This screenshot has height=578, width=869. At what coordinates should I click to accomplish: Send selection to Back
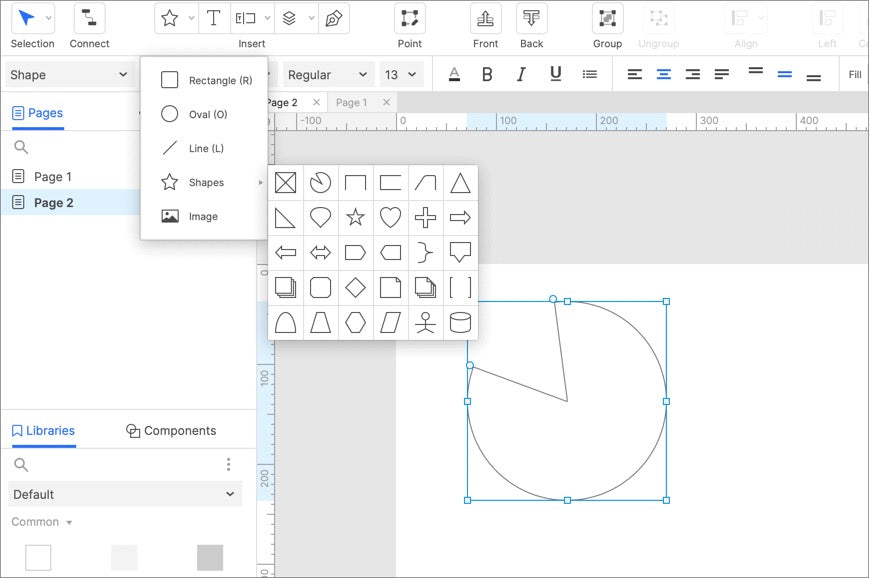pos(531,18)
